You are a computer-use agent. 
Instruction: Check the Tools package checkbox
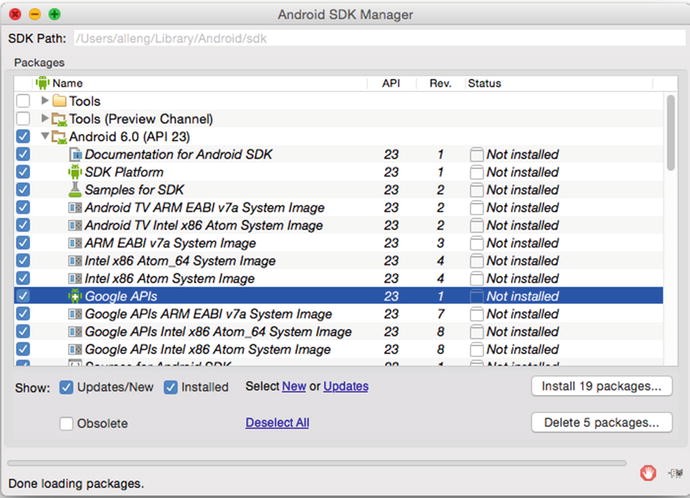(x=23, y=101)
